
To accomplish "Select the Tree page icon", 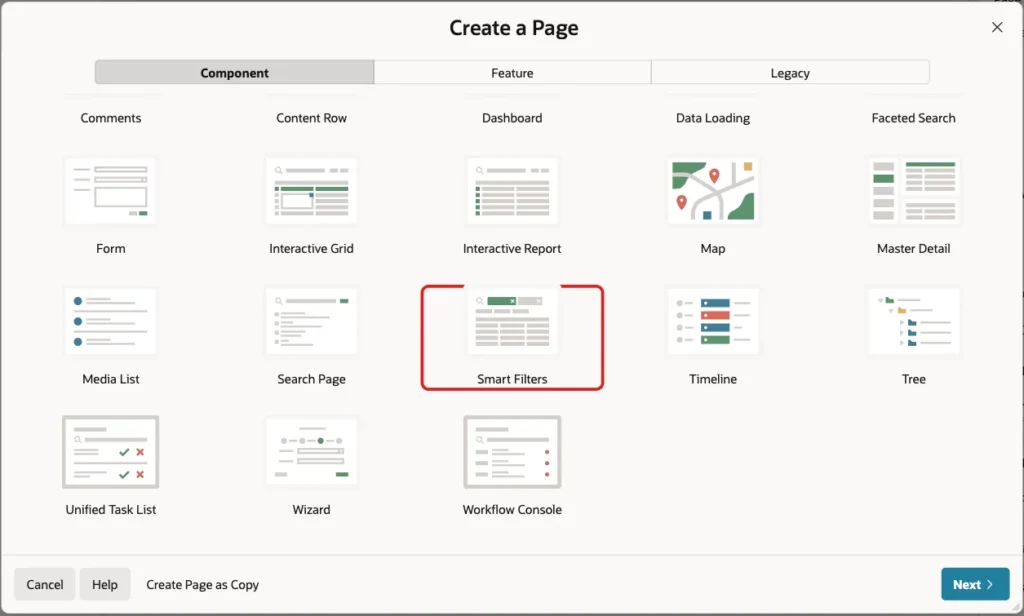I will [914, 321].
